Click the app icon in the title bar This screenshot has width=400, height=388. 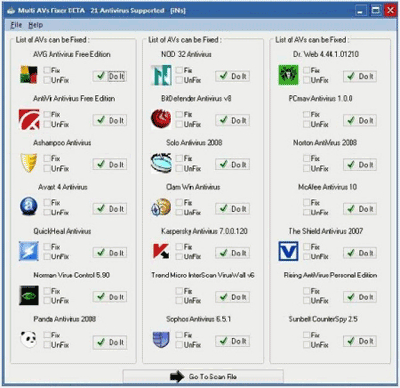[11, 11]
